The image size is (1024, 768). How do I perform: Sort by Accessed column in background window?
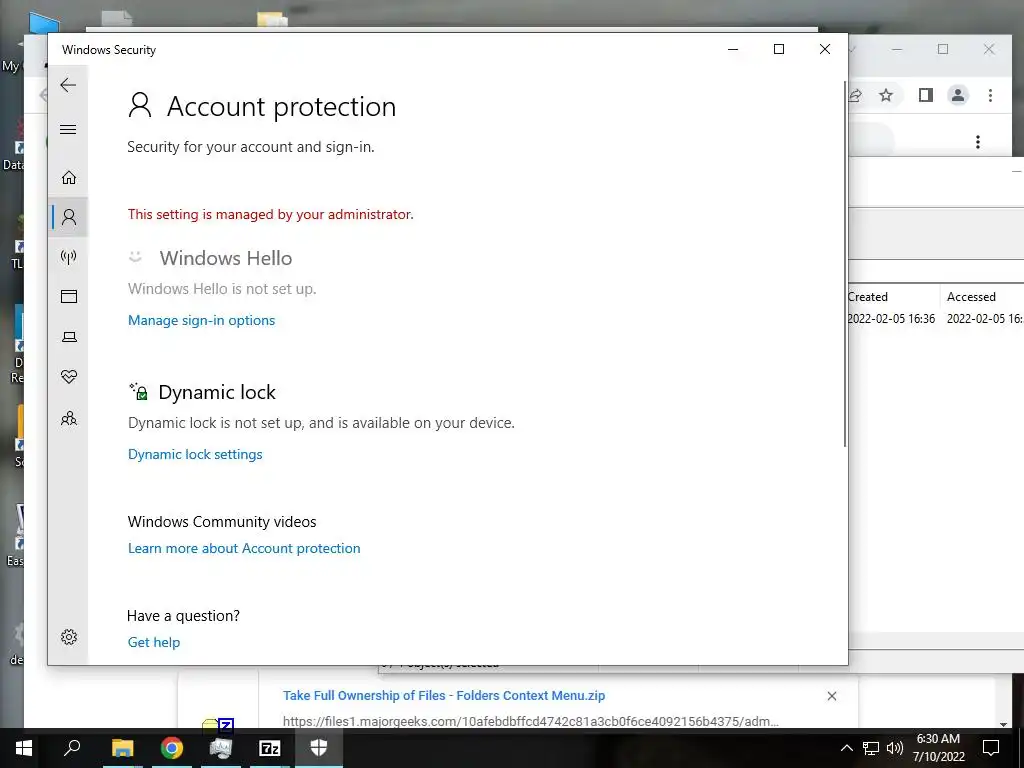pos(971,296)
